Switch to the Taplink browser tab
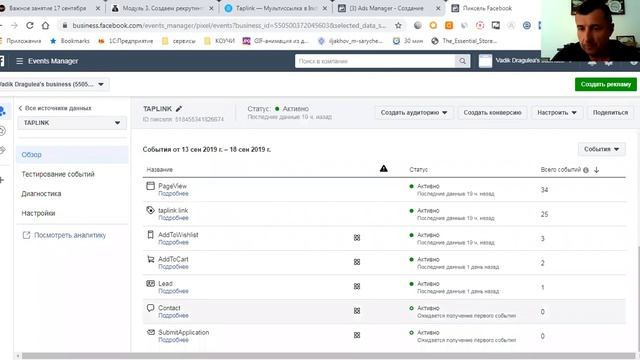This screenshot has width=640, height=360. point(276,8)
